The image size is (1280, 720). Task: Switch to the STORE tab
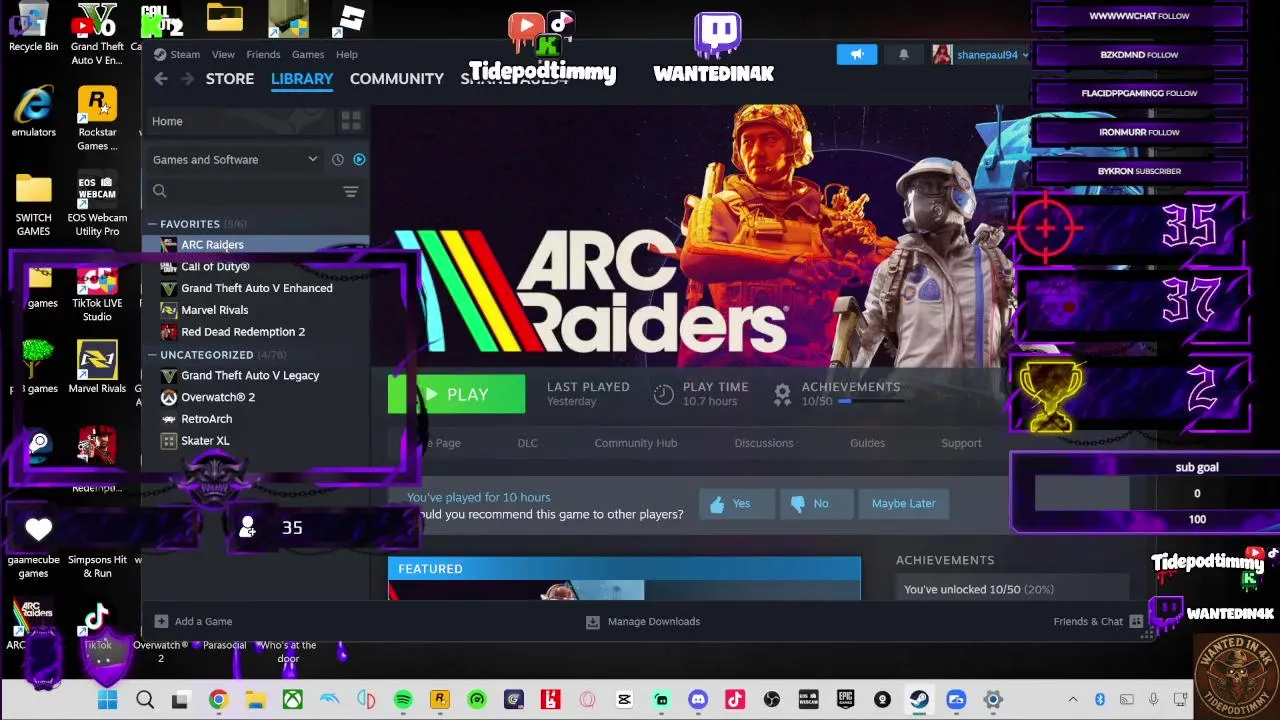click(x=230, y=78)
